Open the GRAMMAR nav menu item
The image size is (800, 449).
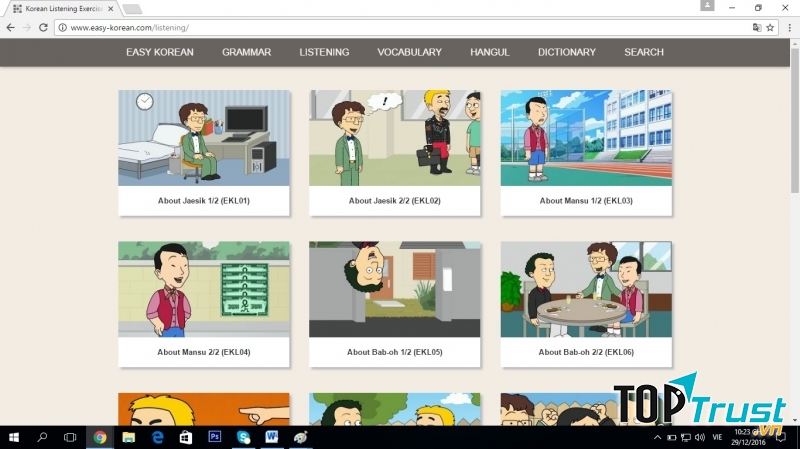(x=246, y=52)
